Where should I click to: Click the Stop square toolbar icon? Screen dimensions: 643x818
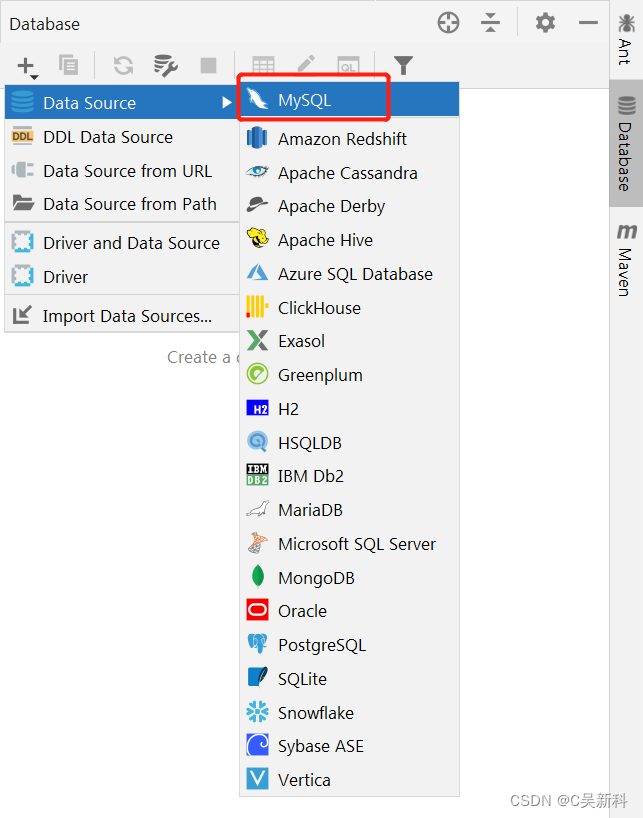(x=209, y=66)
